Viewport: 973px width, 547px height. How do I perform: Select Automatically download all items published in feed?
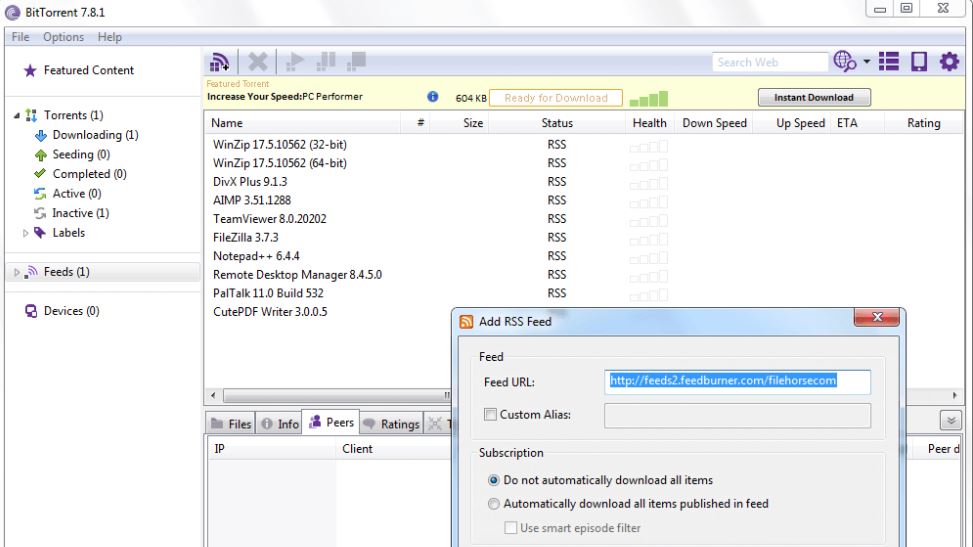(493, 504)
